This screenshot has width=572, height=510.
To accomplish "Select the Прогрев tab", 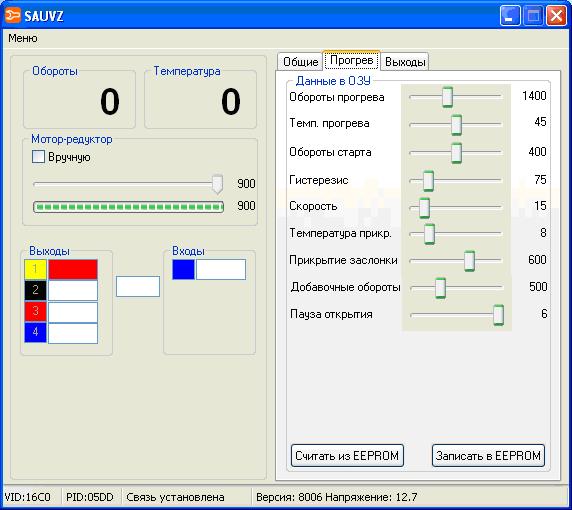I will coord(352,60).
